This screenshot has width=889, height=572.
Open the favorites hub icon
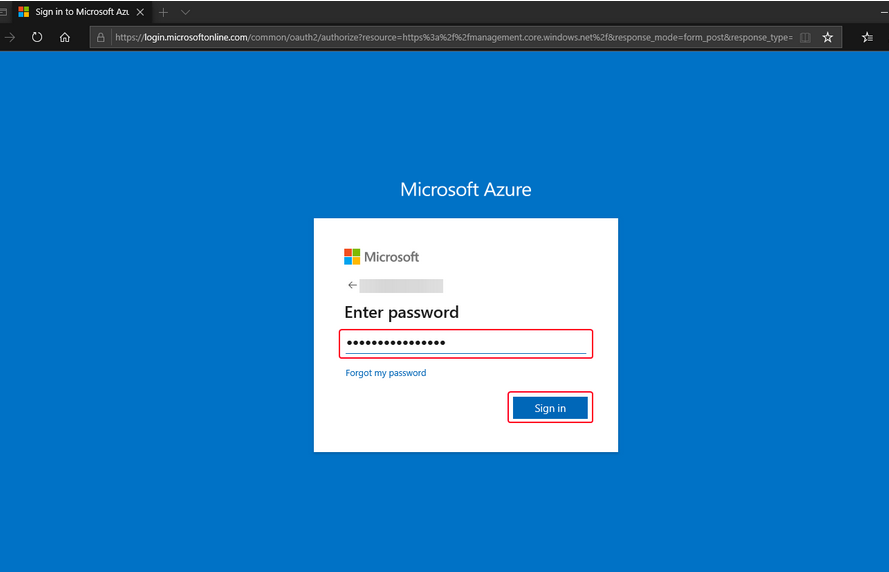point(867,37)
